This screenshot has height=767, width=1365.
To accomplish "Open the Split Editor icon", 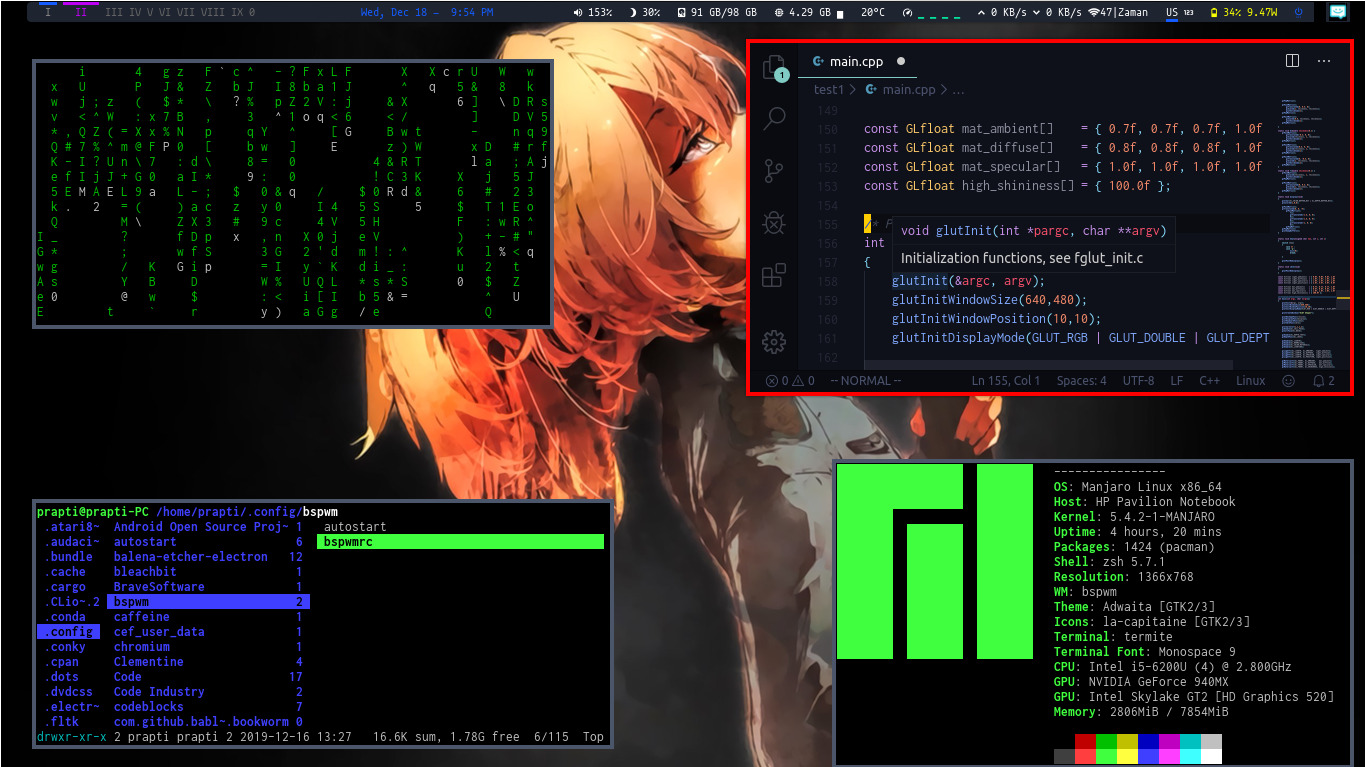I will [x=1291, y=61].
